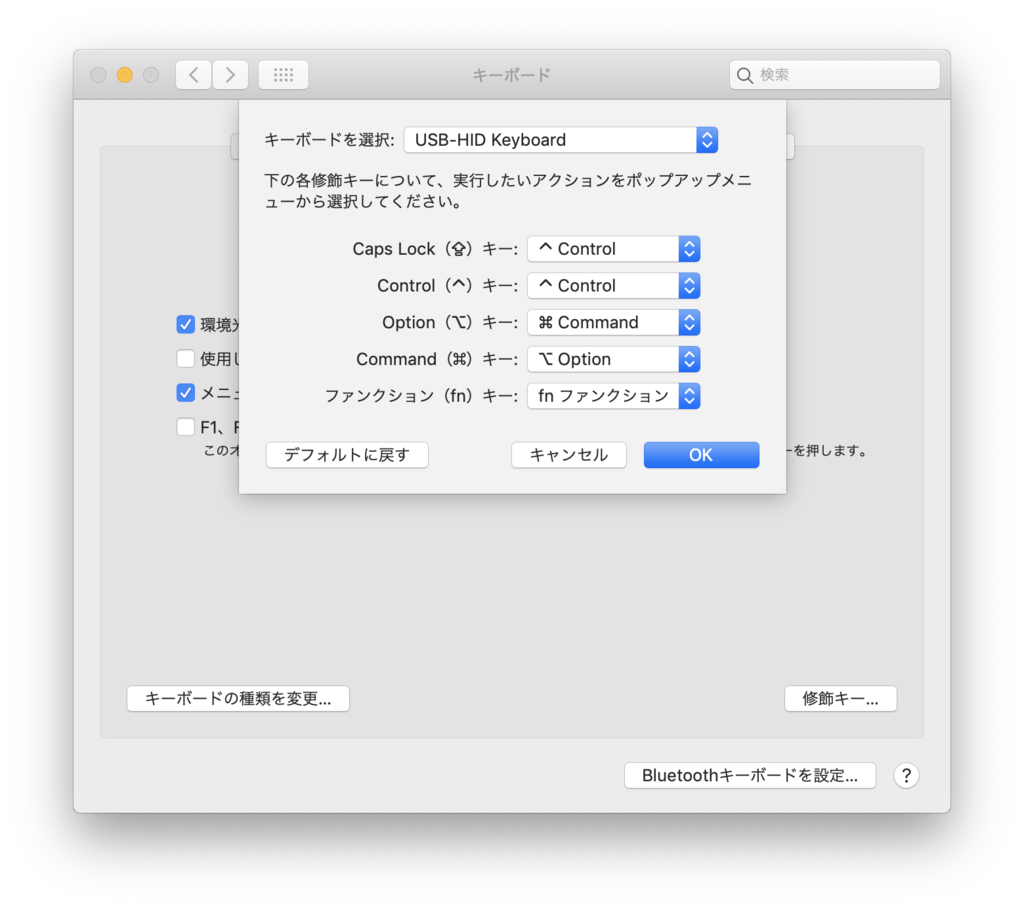1024x910 pixels.
Task: Click デフォルトに戻す button
Action: click(x=347, y=455)
